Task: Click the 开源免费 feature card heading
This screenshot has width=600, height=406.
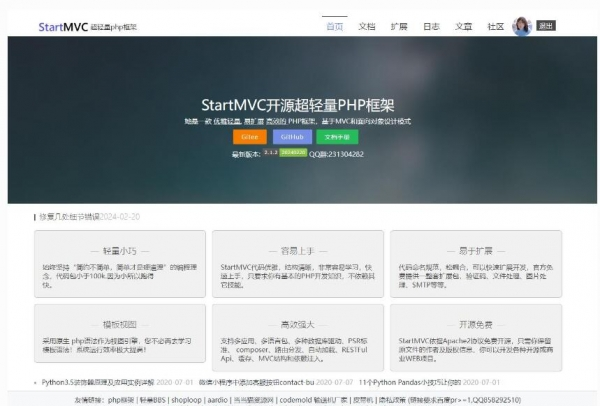Action: point(476,324)
